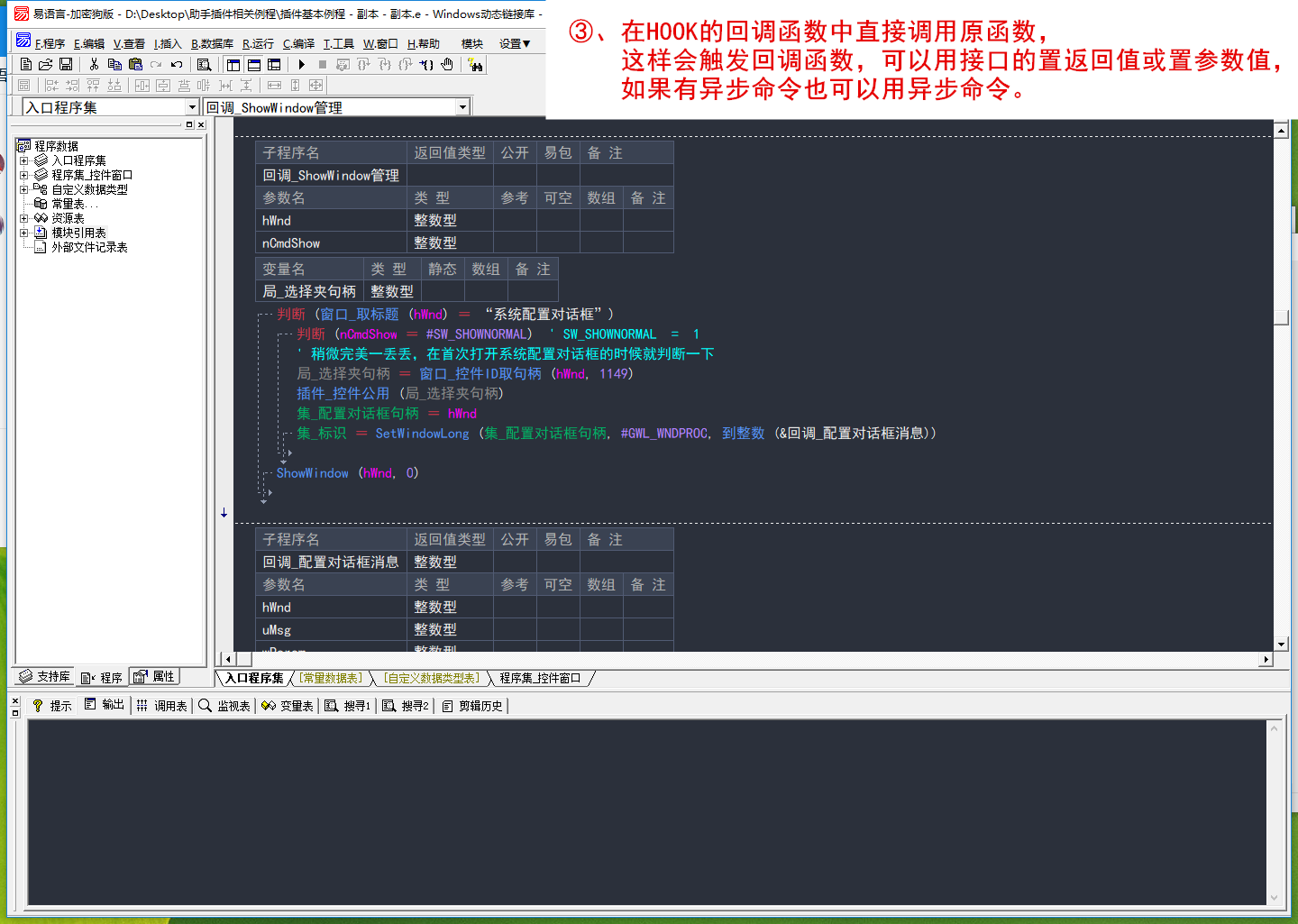Click the Cut scissors icon
Image resolution: width=1298 pixels, height=924 pixels.
[x=94, y=65]
